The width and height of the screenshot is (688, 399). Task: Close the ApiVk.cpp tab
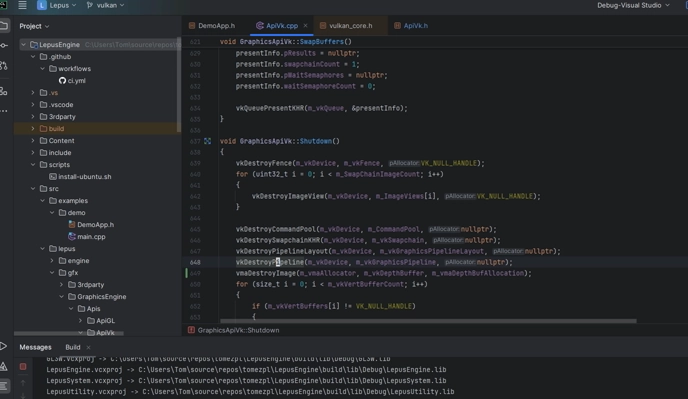click(305, 26)
